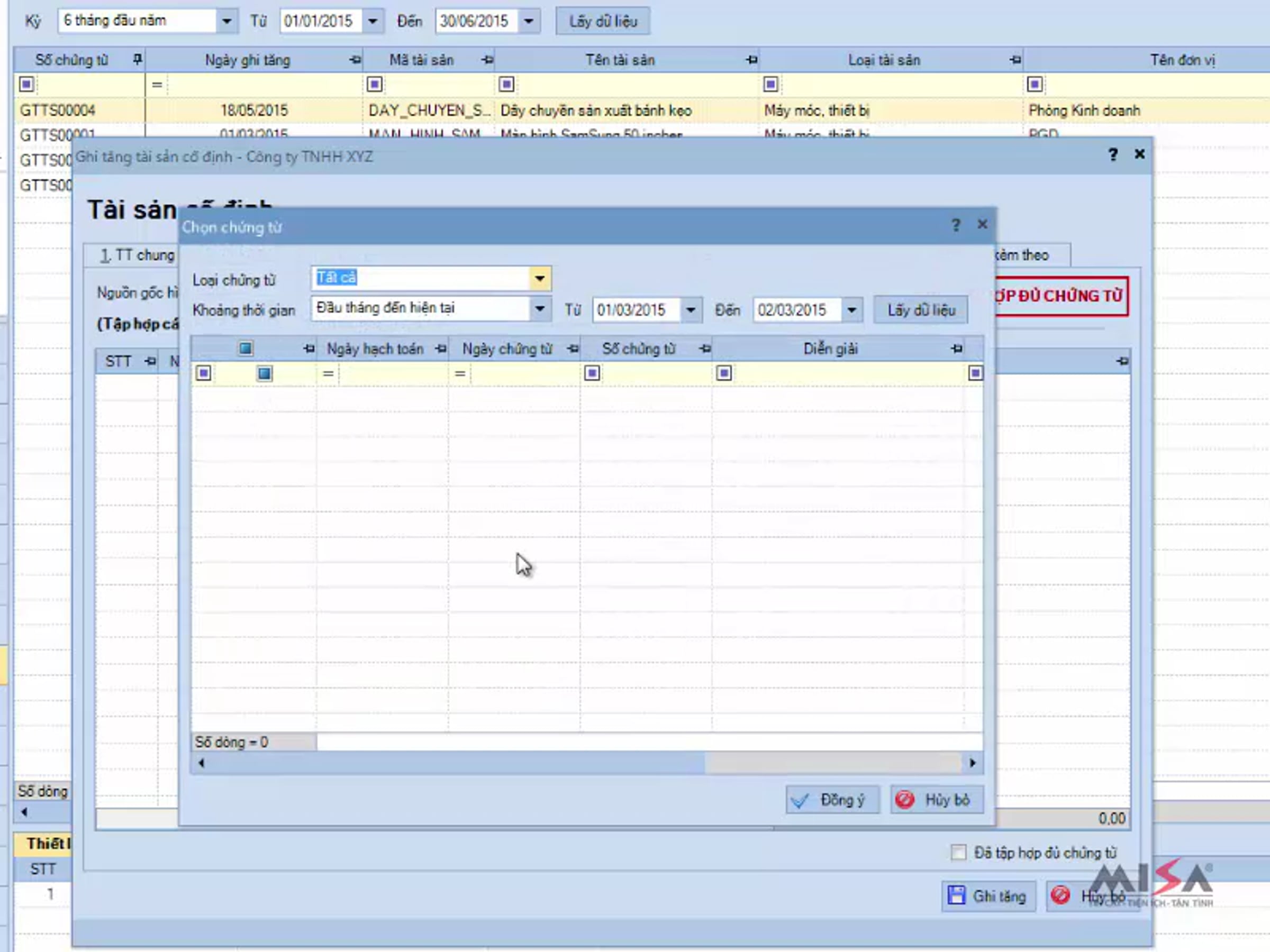Open filter operator for Diễn giải column

coord(724,373)
